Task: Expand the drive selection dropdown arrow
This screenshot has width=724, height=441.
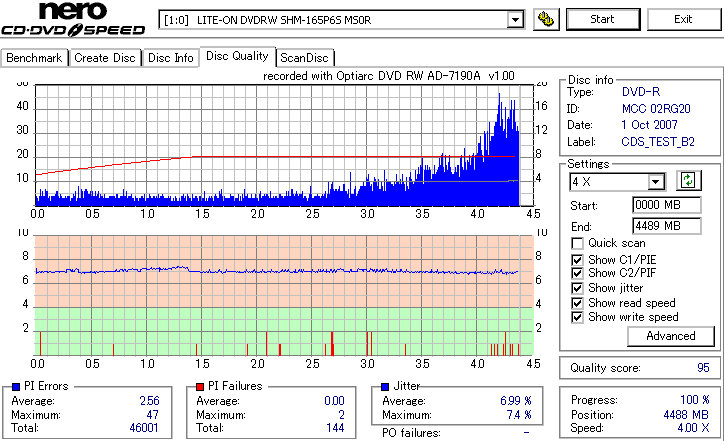Action: tap(515, 20)
